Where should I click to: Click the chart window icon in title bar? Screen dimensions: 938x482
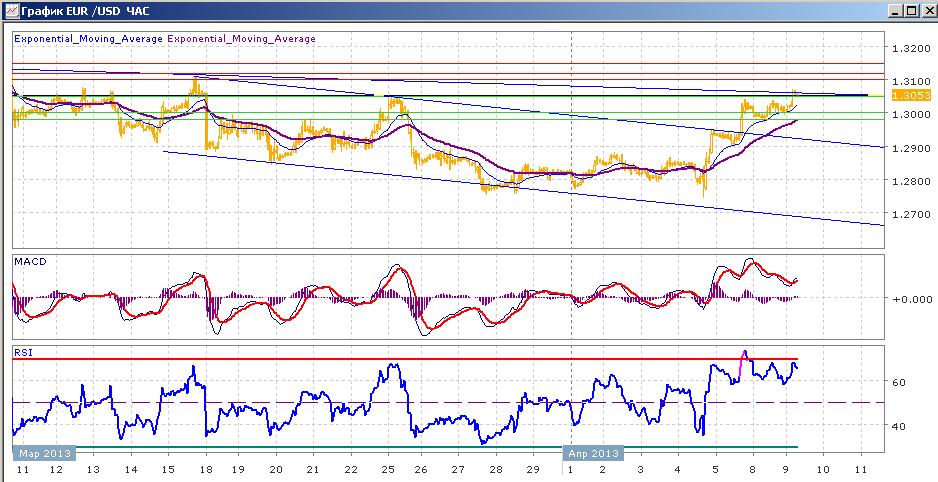tap(10, 10)
